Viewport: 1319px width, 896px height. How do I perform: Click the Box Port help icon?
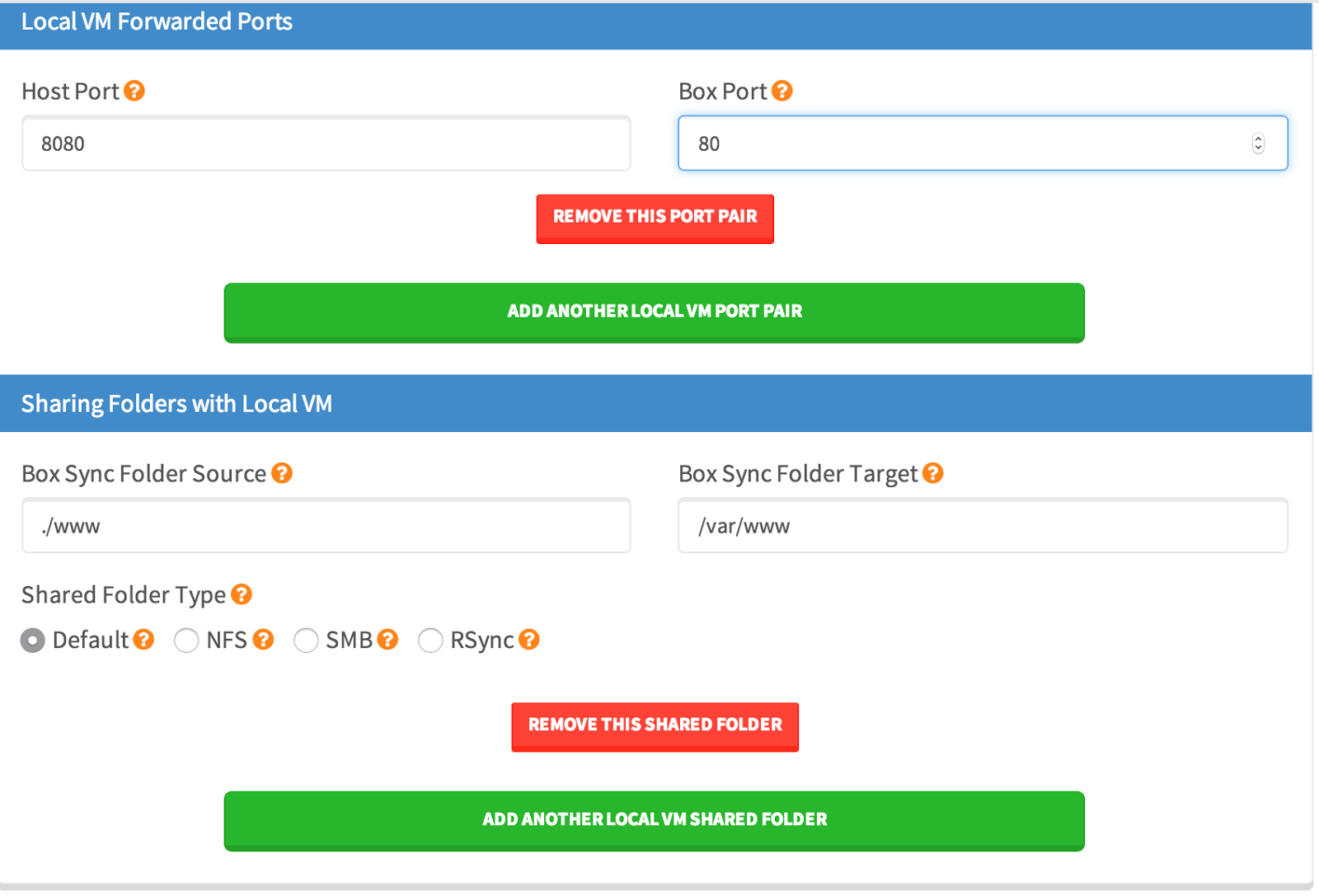click(x=782, y=91)
